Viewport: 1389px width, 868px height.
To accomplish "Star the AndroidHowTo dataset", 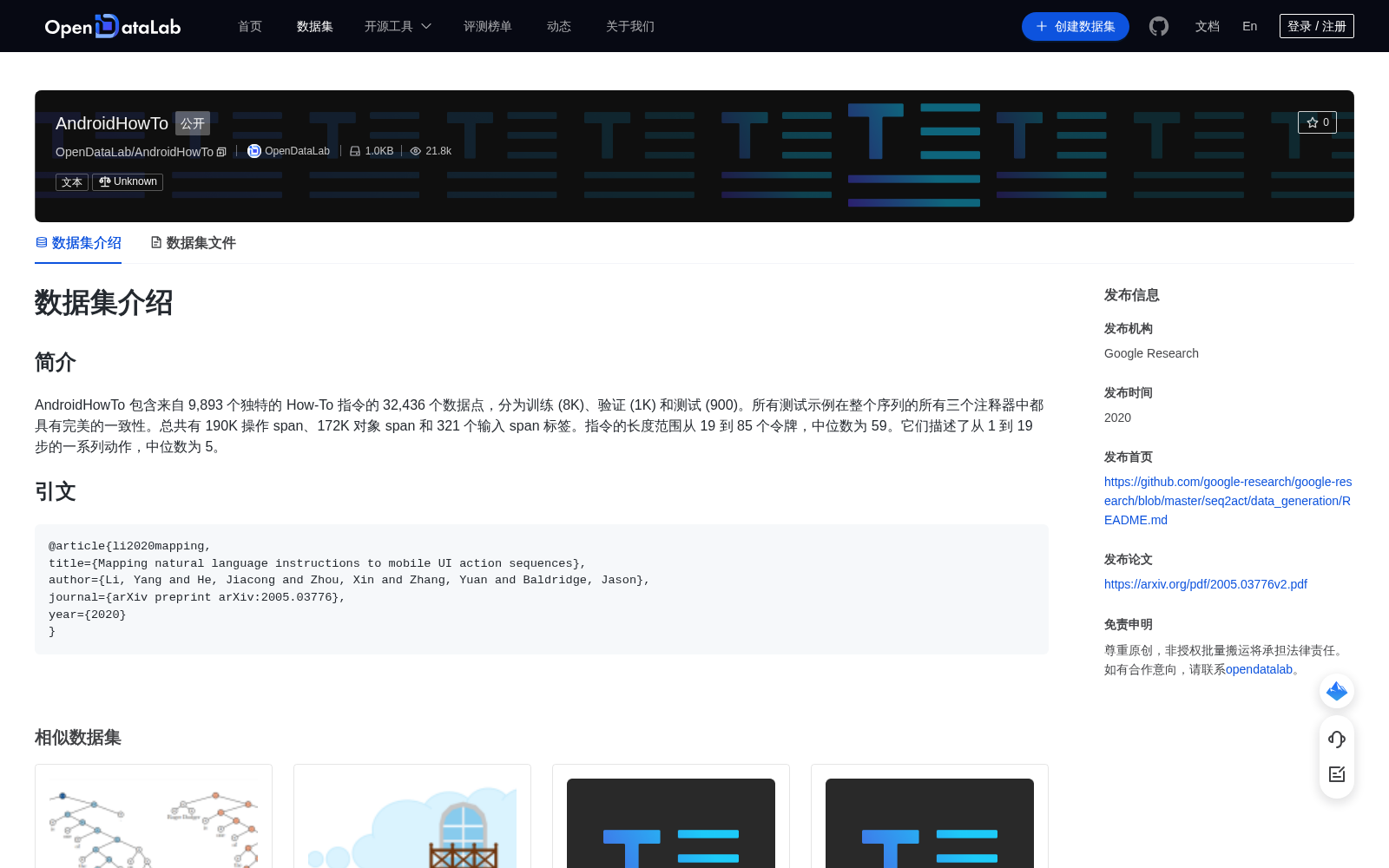I will (1317, 122).
